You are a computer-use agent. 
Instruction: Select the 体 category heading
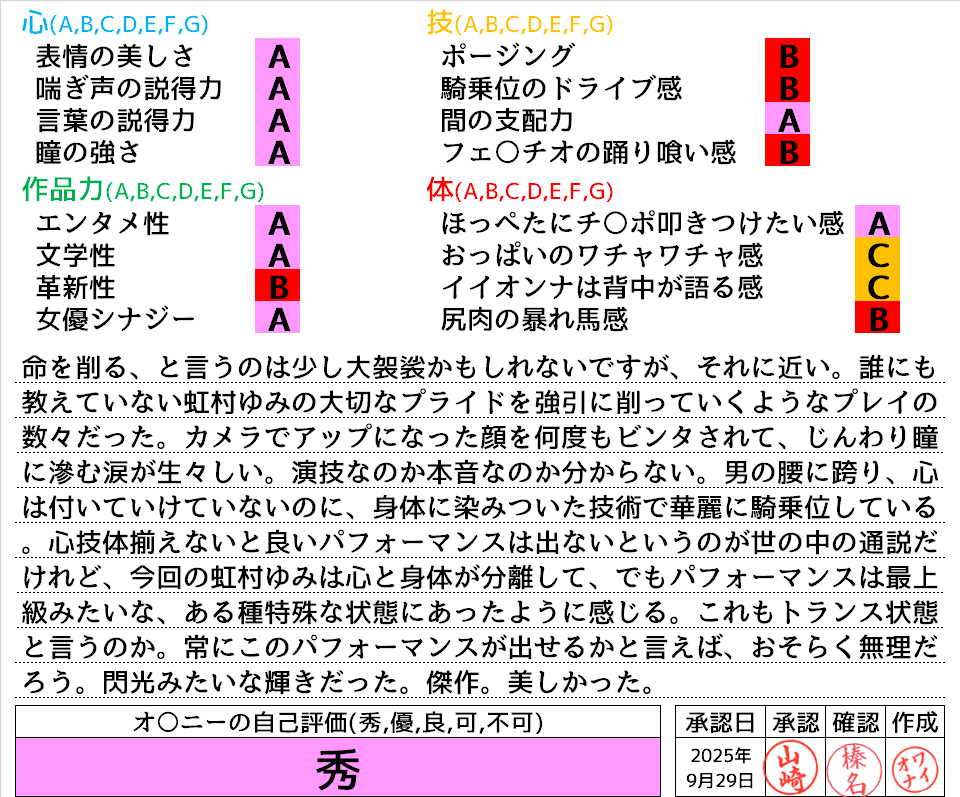point(520,190)
